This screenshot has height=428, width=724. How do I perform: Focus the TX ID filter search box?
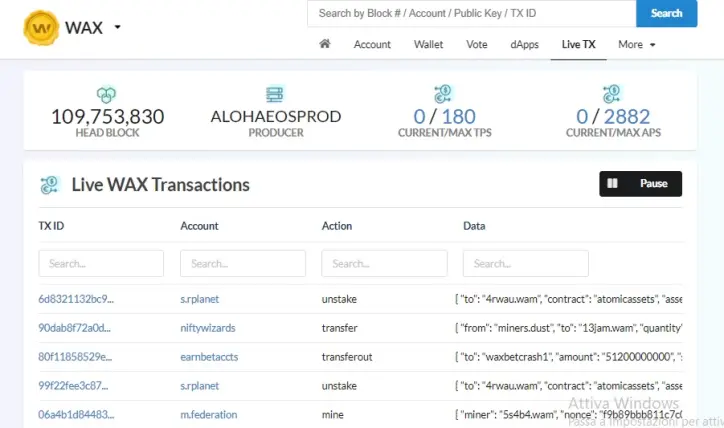[x=101, y=264]
